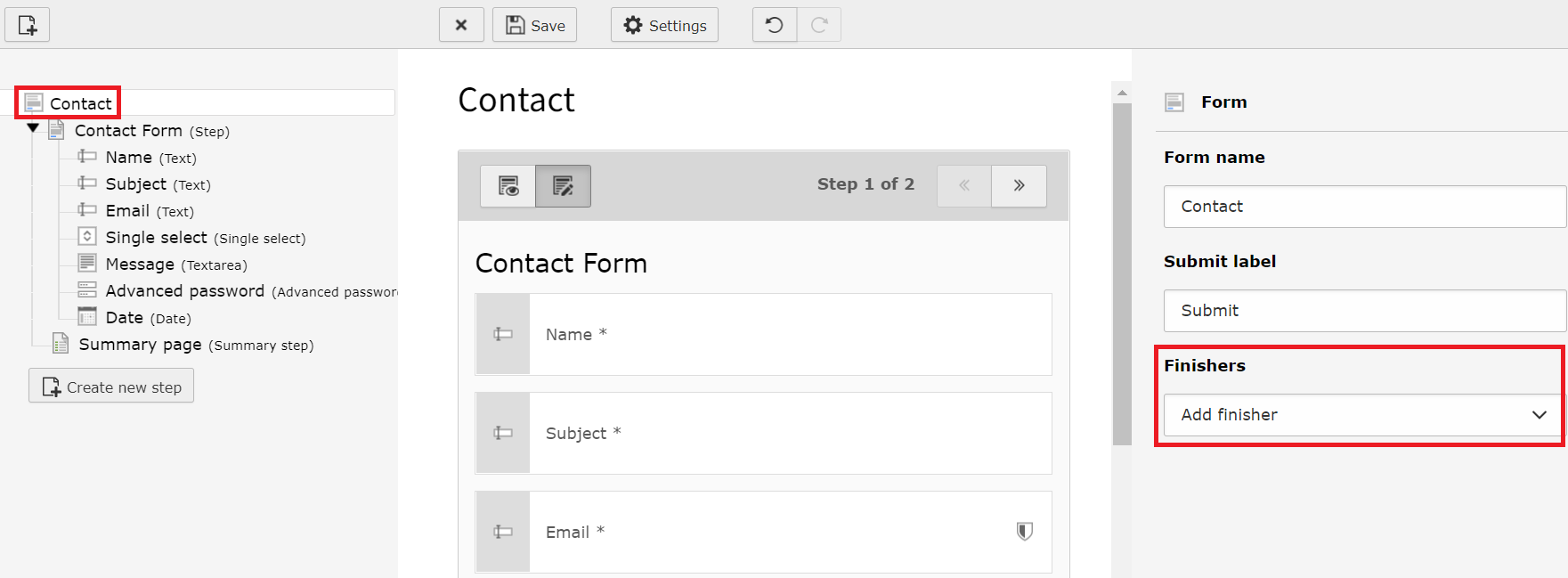Select Summary page in the element tree

tap(138, 345)
